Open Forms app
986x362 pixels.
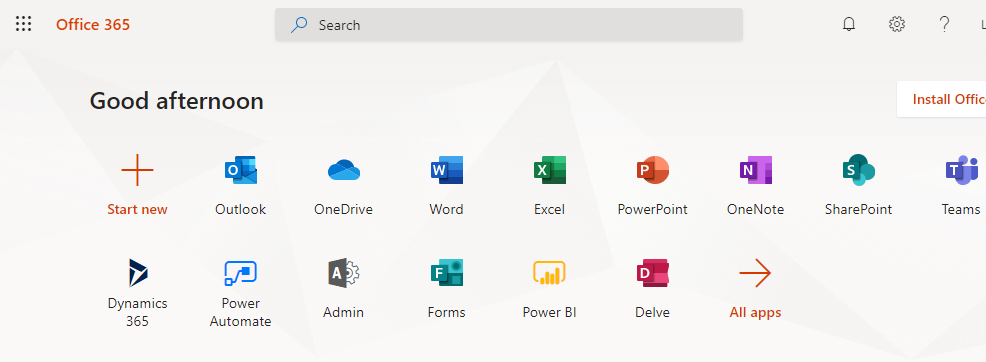446,273
